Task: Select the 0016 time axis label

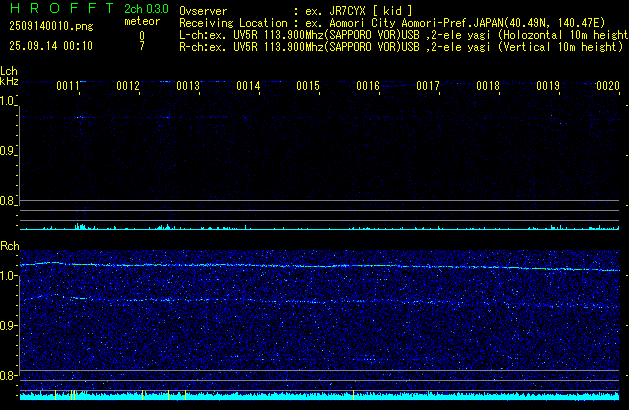Action: pos(368,86)
